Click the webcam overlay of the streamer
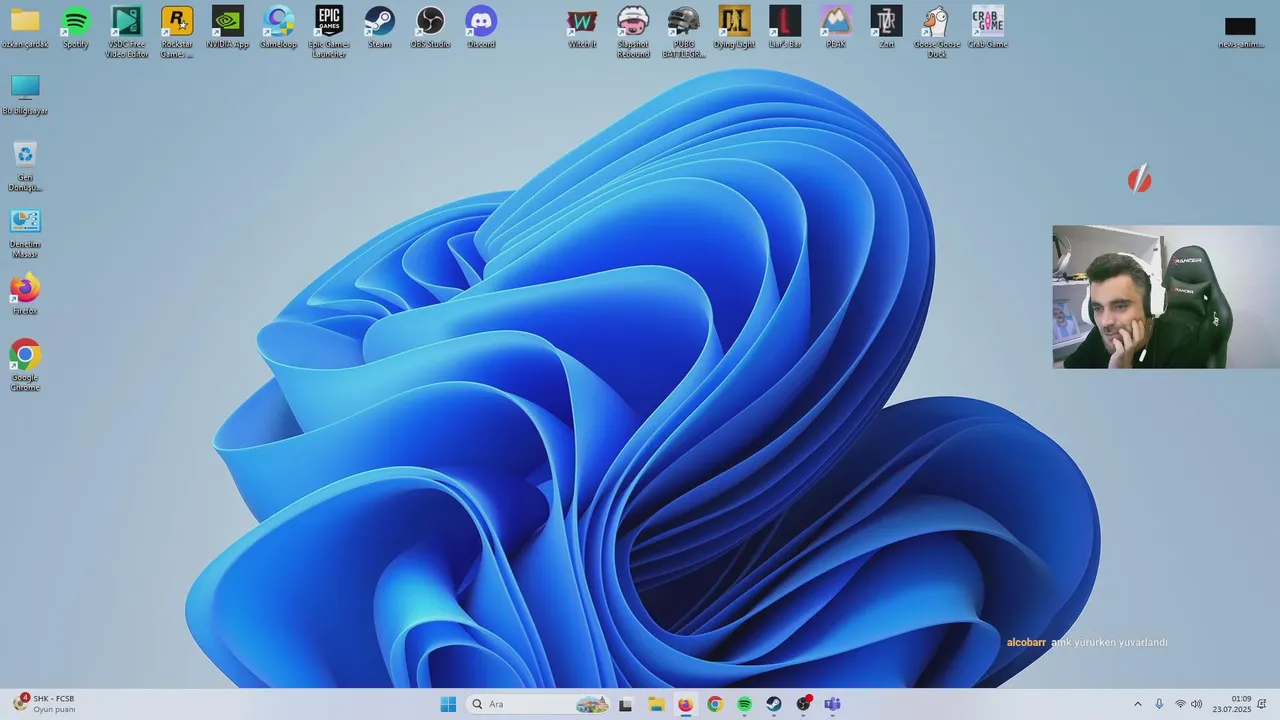The image size is (1280, 720). click(x=1166, y=297)
